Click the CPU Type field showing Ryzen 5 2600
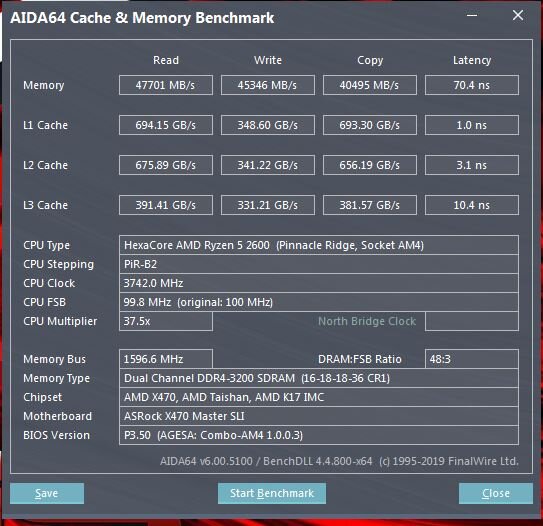The image size is (543, 526). click(319, 245)
